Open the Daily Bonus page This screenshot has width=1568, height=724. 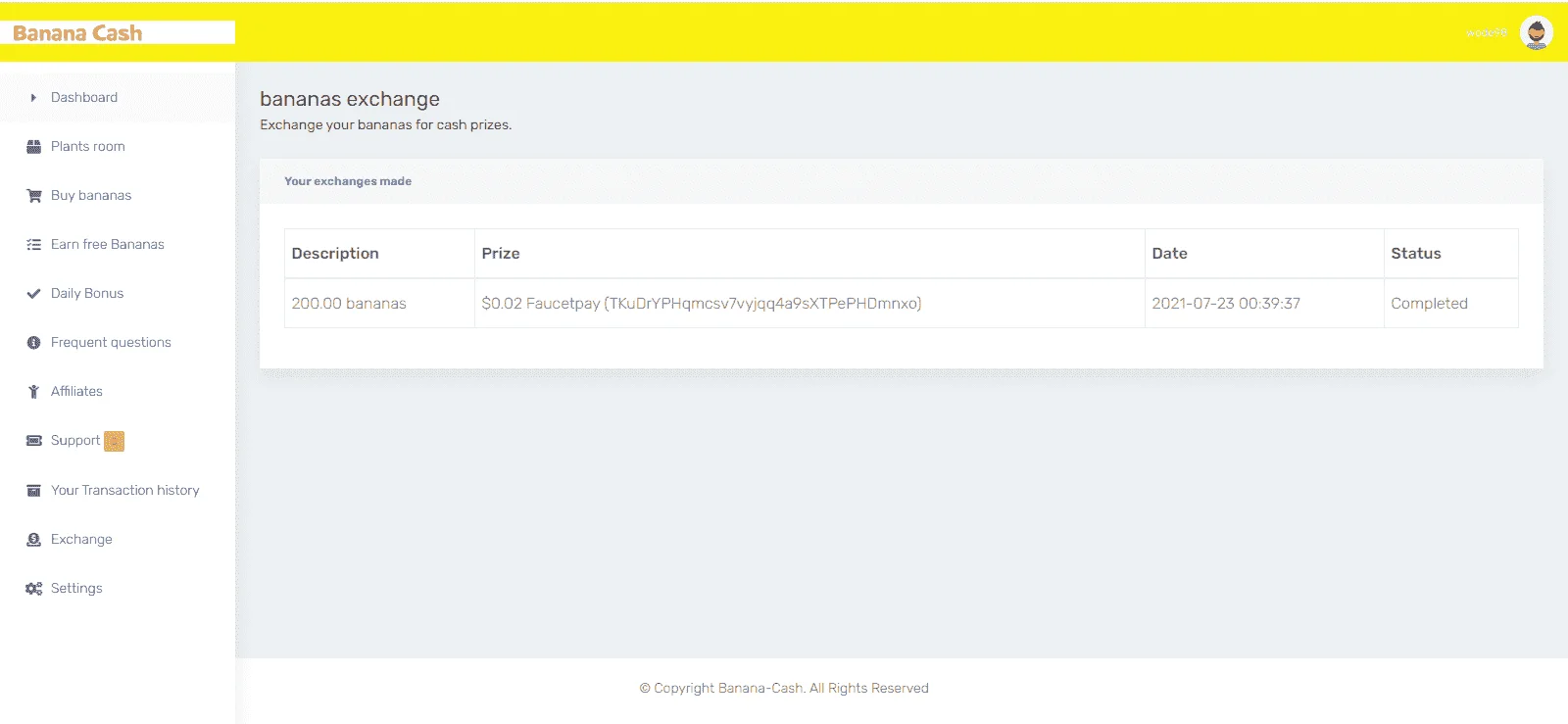point(87,294)
